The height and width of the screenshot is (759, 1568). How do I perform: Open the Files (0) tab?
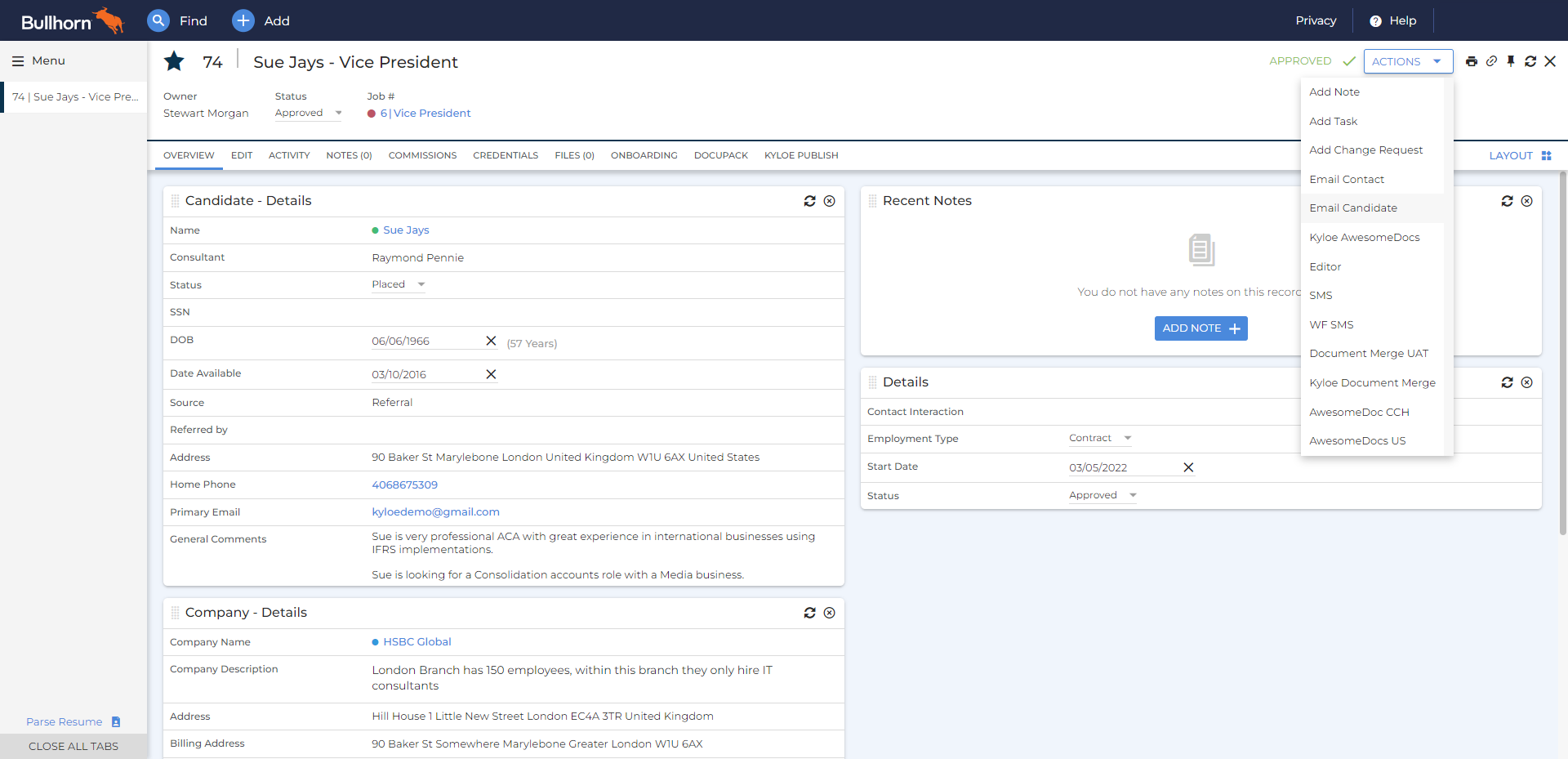click(574, 155)
